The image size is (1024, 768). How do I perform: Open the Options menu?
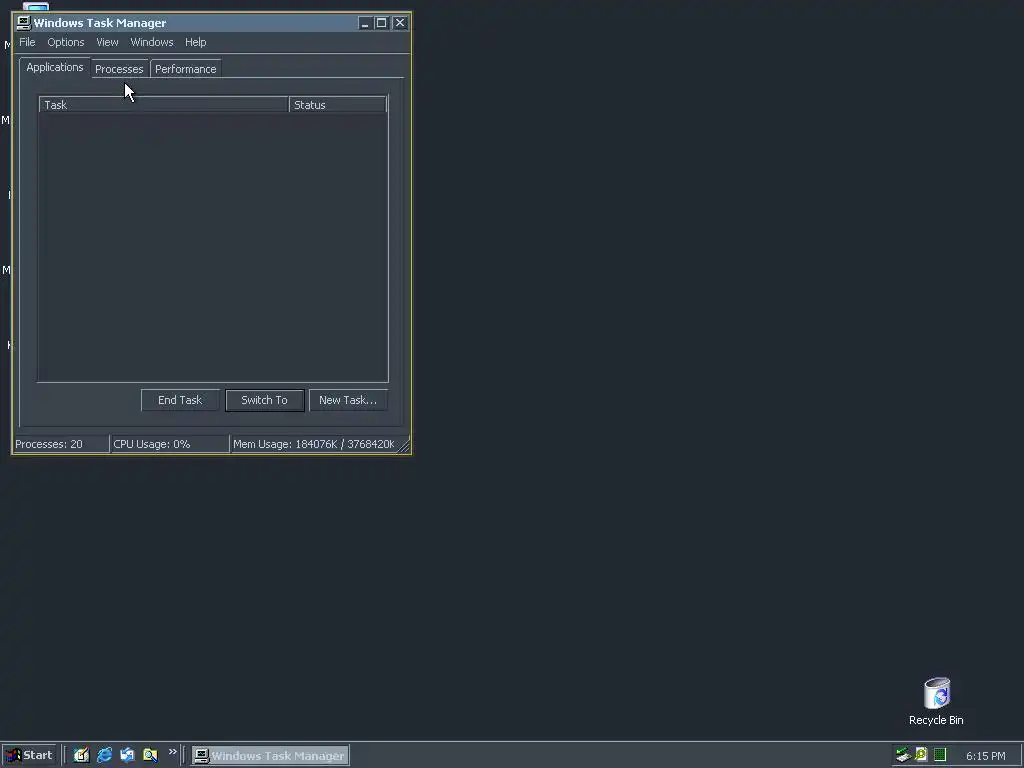(65, 42)
